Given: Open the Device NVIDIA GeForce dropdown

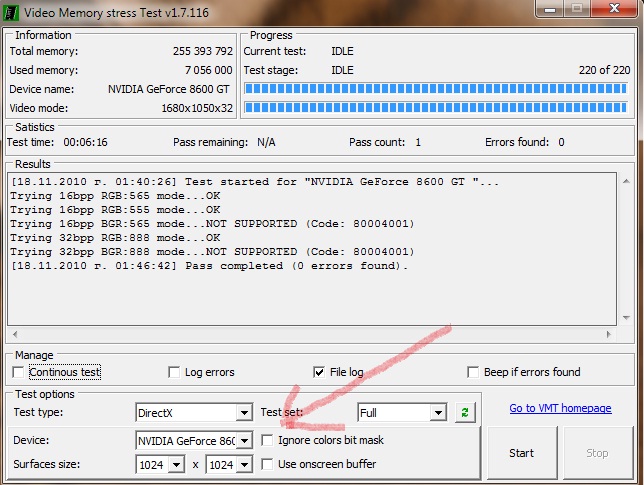Looking at the screenshot, I should tap(243, 440).
